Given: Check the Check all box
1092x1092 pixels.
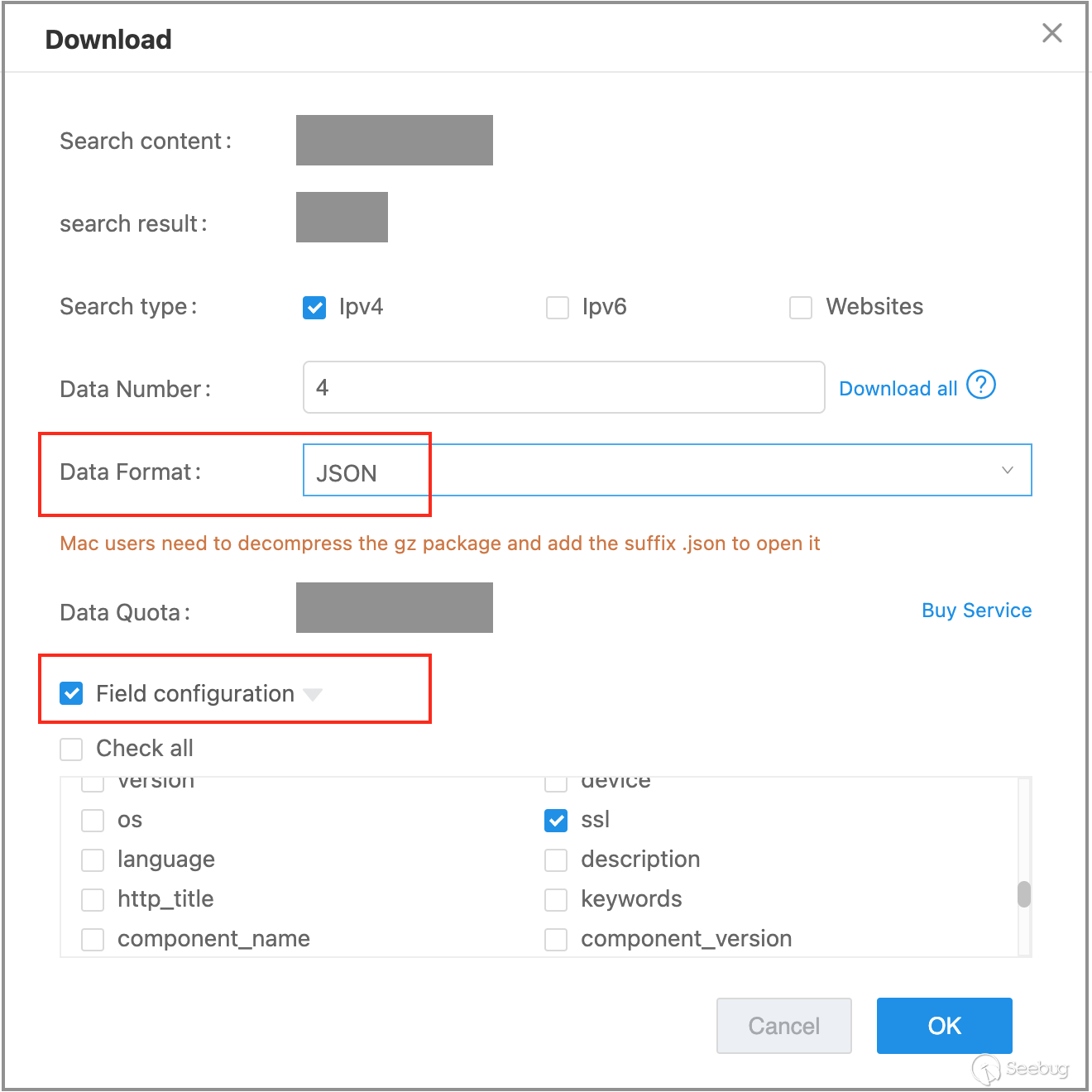Looking at the screenshot, I should (72, 749).
